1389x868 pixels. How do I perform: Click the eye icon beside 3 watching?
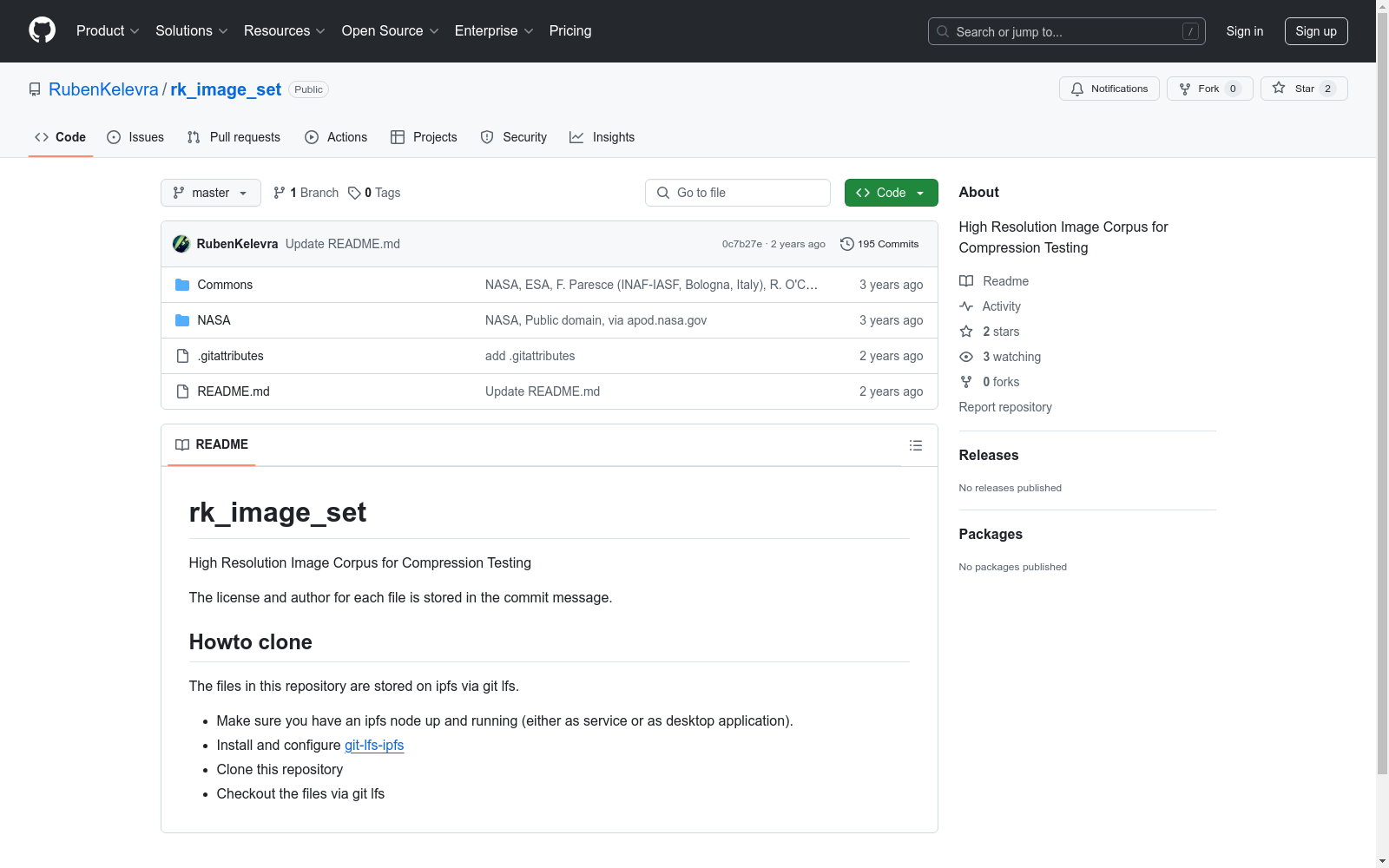tap(966, 357)
